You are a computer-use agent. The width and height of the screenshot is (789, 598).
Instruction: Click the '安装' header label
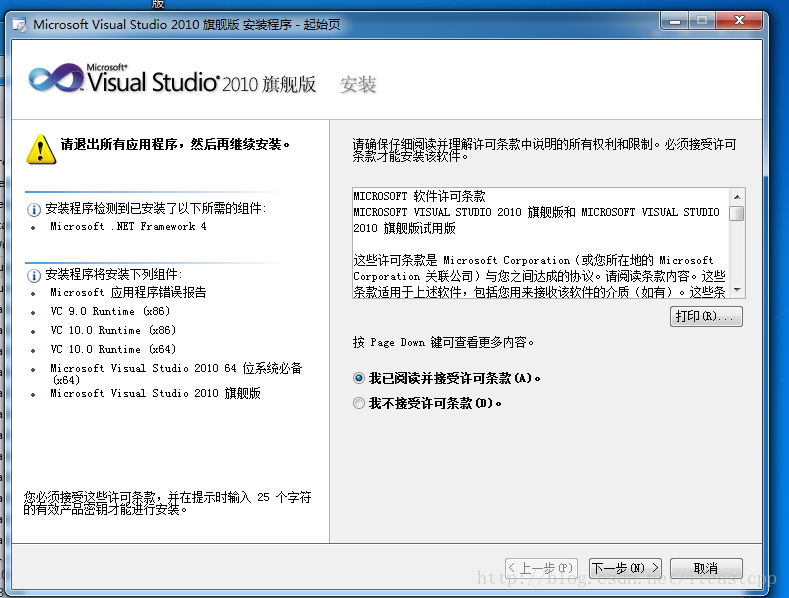coord(358,85)
